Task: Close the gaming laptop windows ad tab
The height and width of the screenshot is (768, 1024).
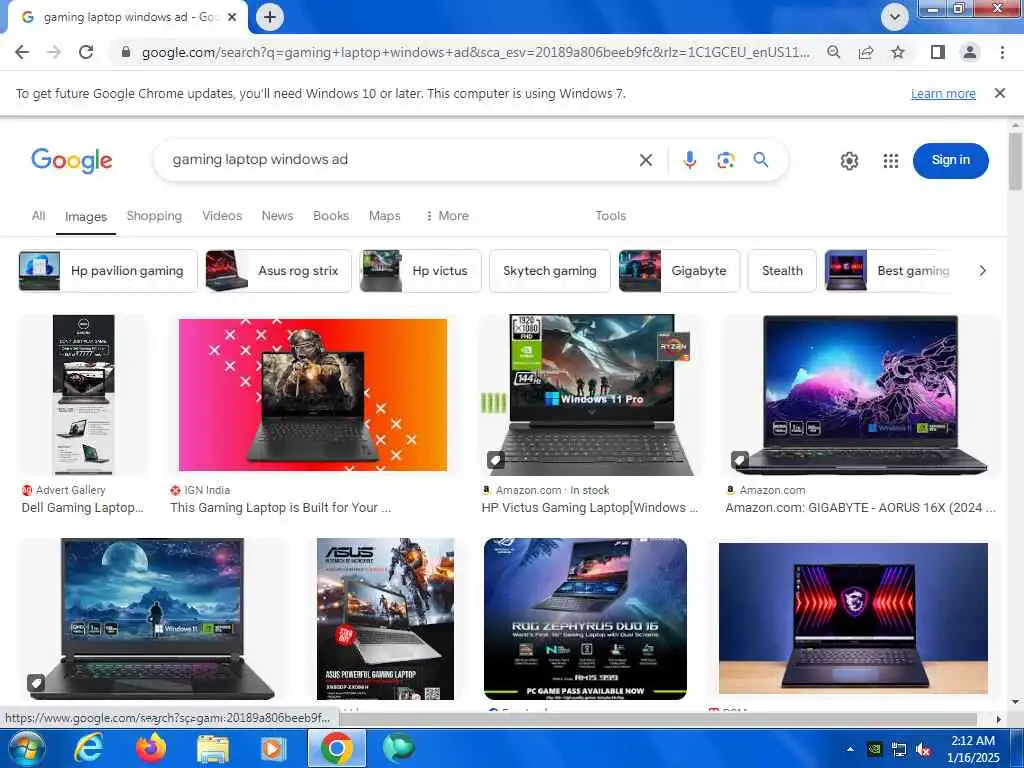Action: tap(232, 18)
